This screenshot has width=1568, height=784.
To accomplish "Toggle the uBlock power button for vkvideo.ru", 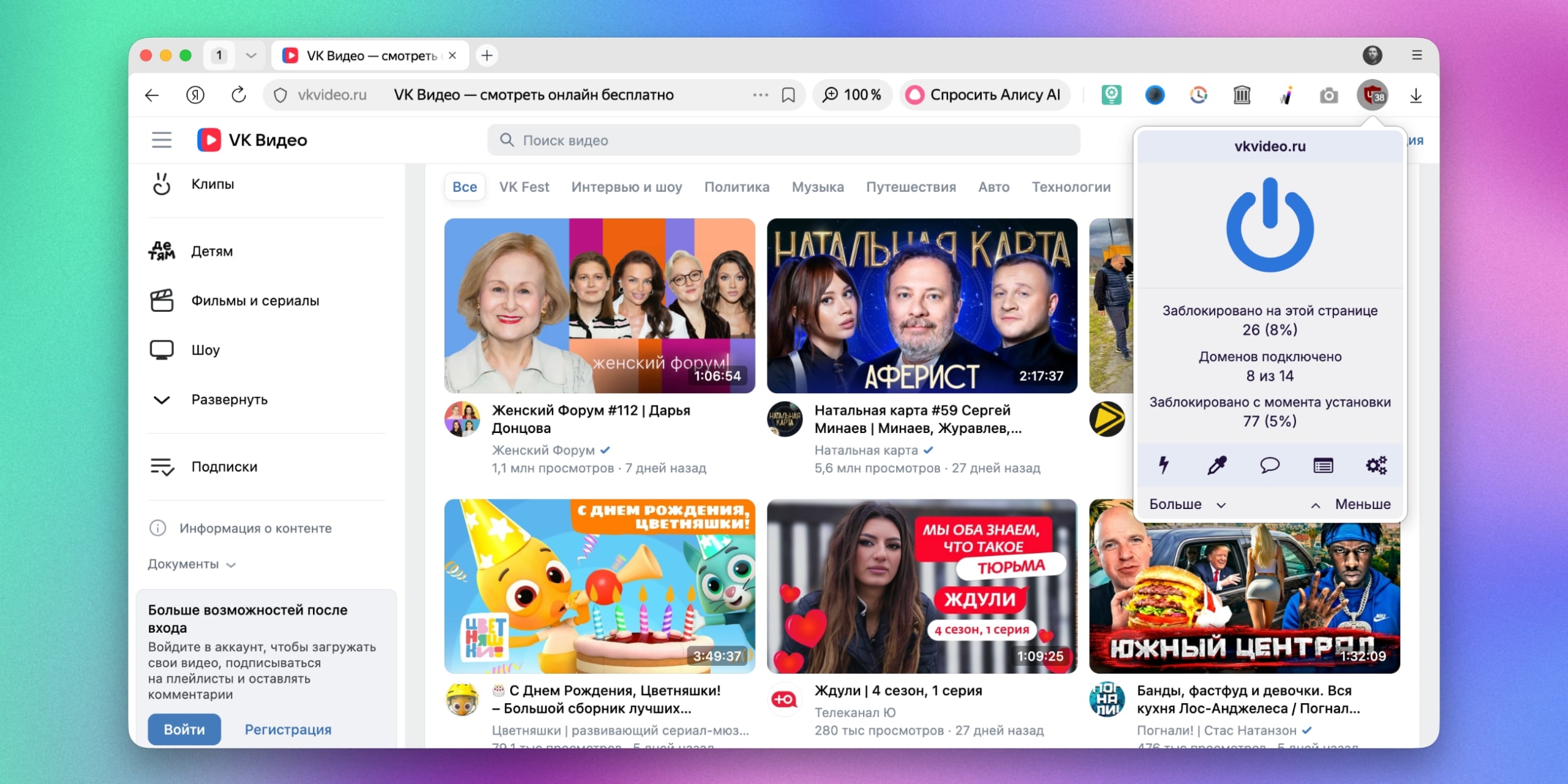I will [1270, 224].
